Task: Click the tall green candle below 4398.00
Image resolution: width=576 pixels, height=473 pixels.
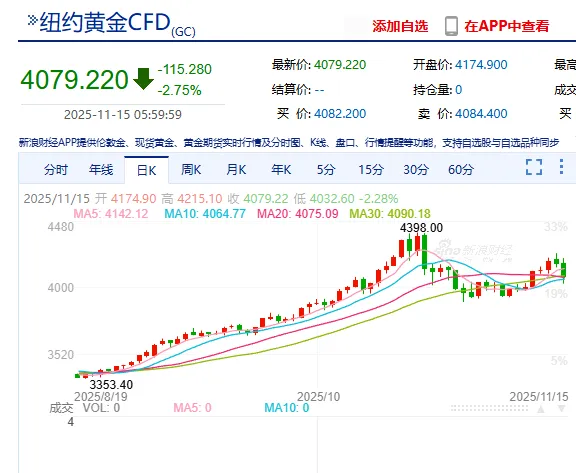Action: tap(425, 254)
